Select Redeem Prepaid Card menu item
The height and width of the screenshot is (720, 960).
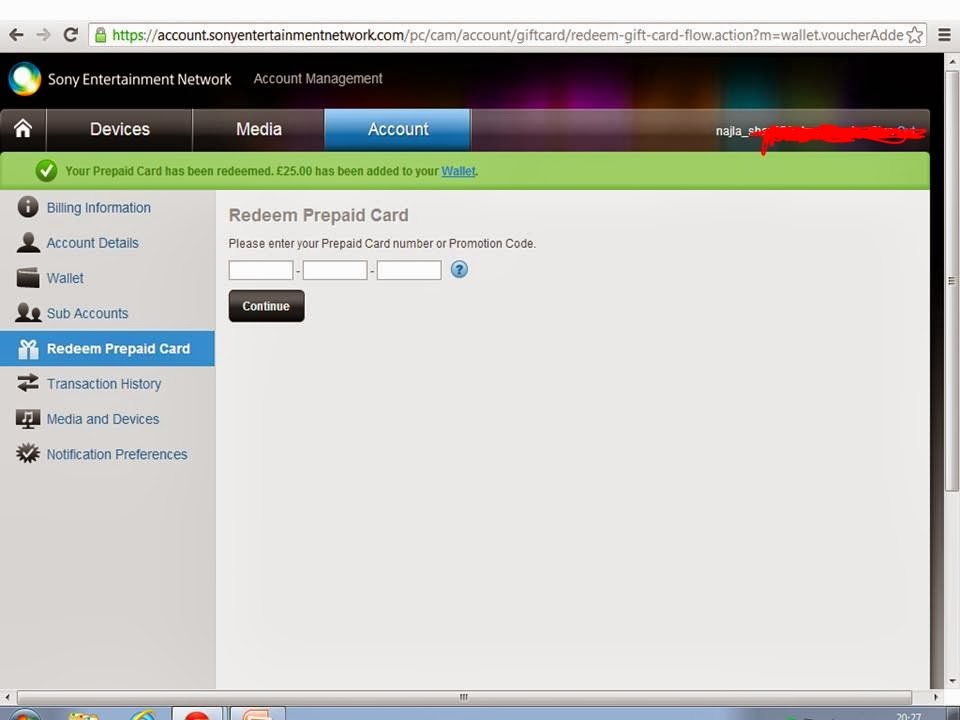click(107, 348)
